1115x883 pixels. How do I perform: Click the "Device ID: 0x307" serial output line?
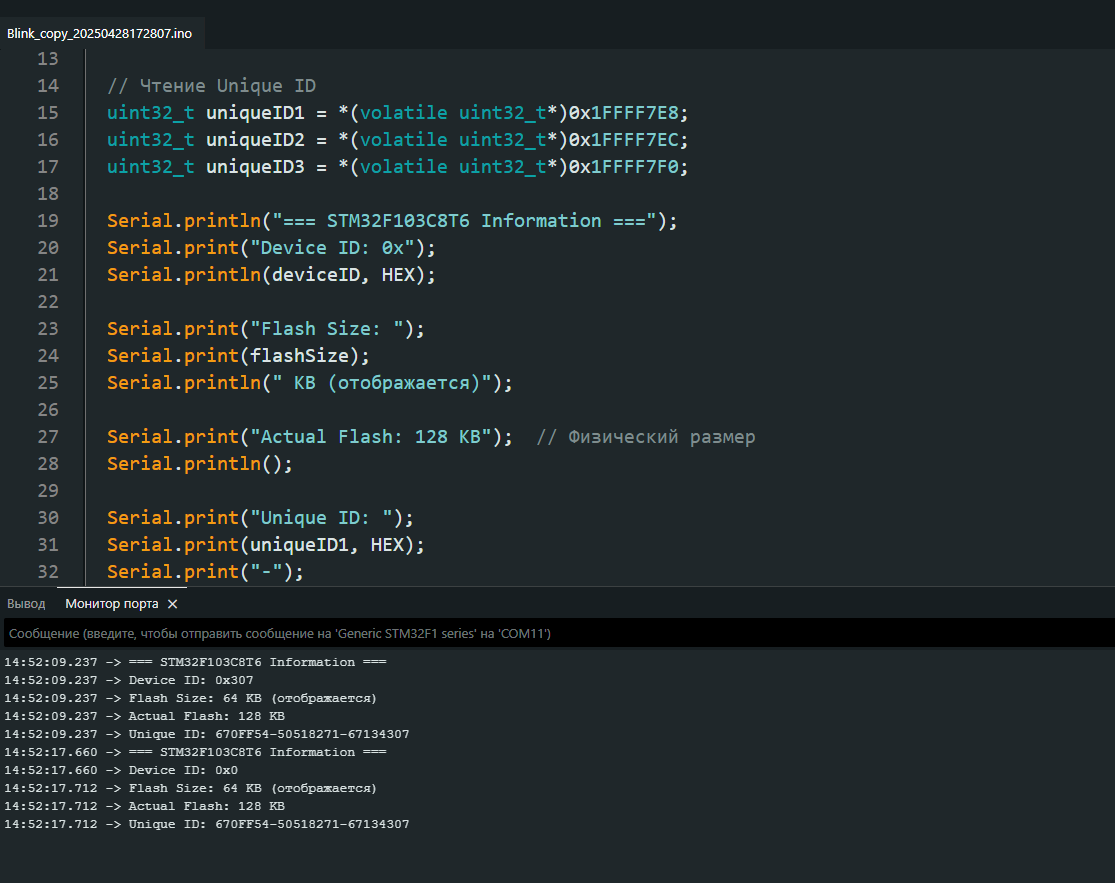click(x=190, y=680)
